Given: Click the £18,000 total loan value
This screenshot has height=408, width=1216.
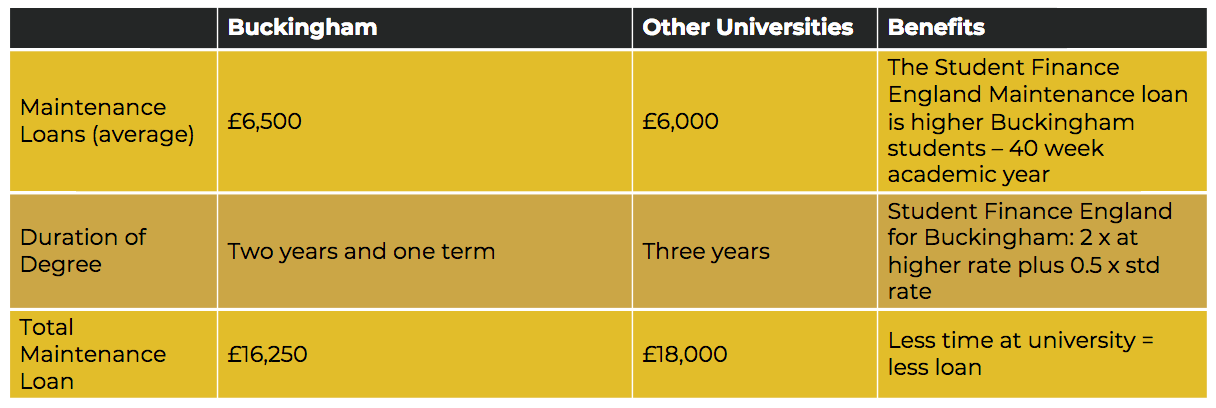Looking at the screenshot, I should [x=685, y=354].
